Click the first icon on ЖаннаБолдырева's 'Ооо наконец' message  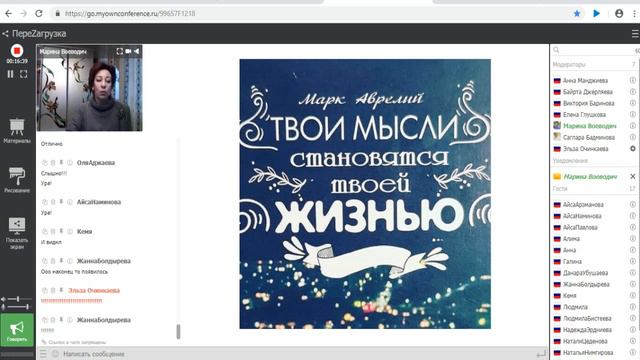[45, 261]
